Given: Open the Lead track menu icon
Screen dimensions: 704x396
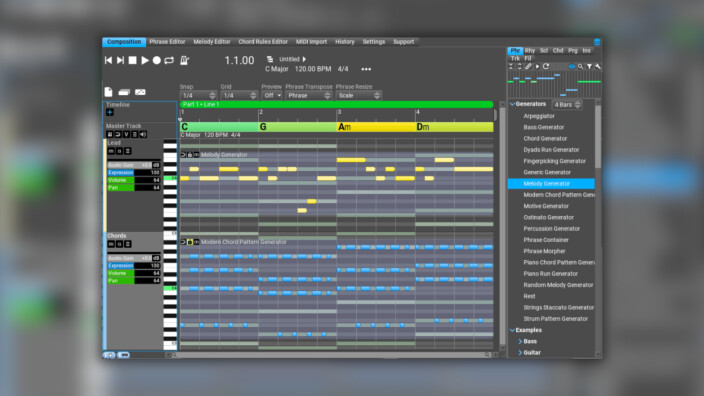Looking at the screenshot, I should (128, 151).
